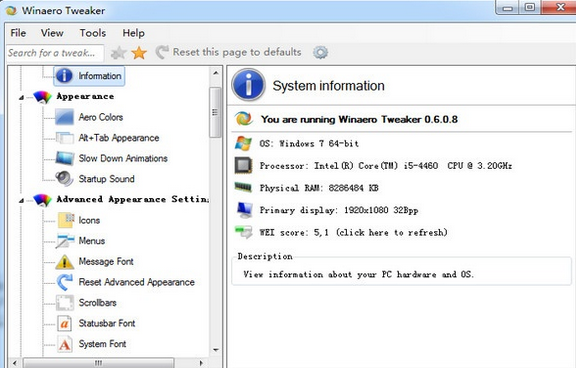The image size is (576, 368).
Task: Click Physical RAM: 8286484 KB text
Action: tap(319, 188)
